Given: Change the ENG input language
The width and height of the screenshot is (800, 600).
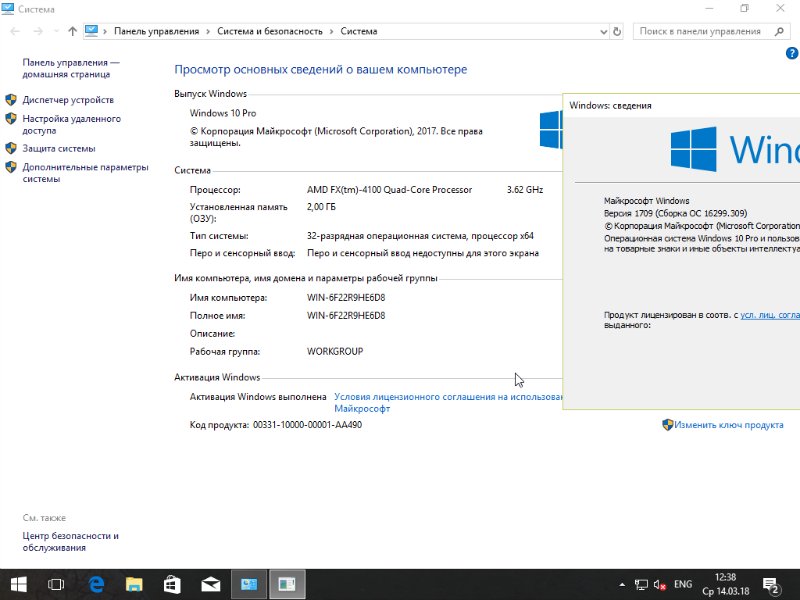Looking at the screenshot, I should [683, 585].
